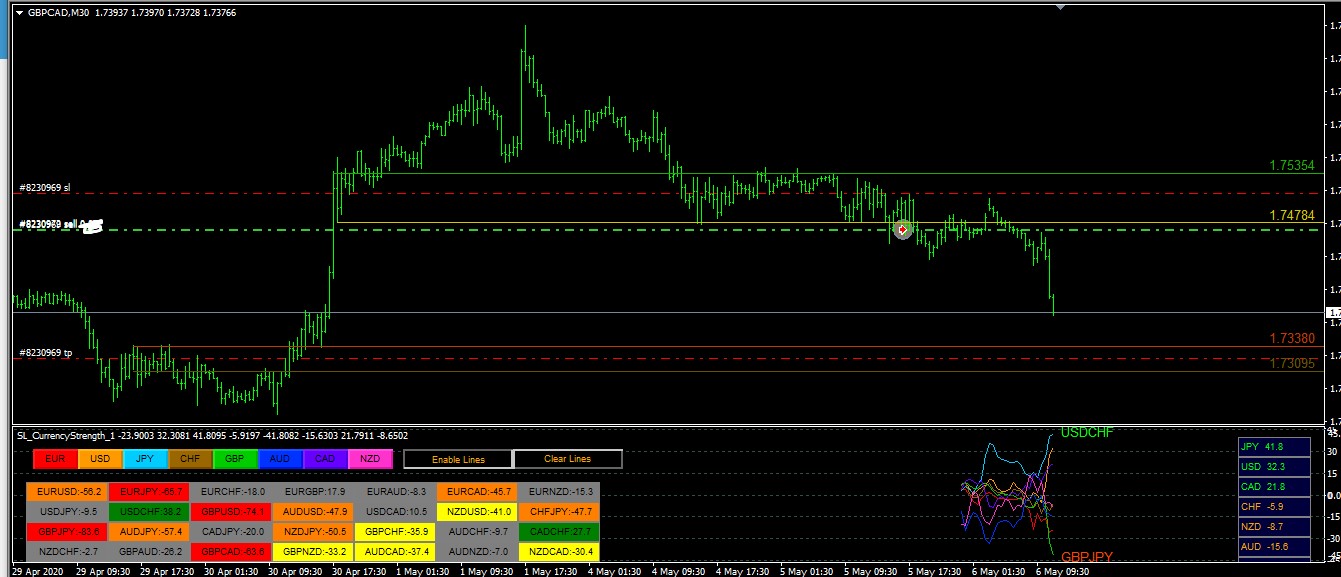
Task: Click the NZDCHF:-2.7 pair cell
Action: [x=66, y=552]
